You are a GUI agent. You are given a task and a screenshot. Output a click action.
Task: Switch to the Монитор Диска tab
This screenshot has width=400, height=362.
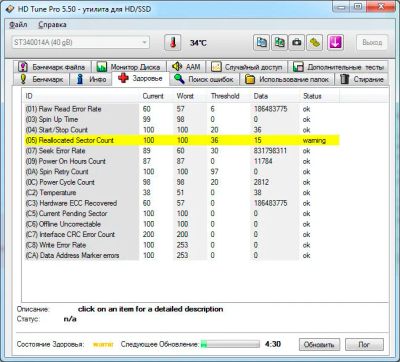(x=130, y=67)
